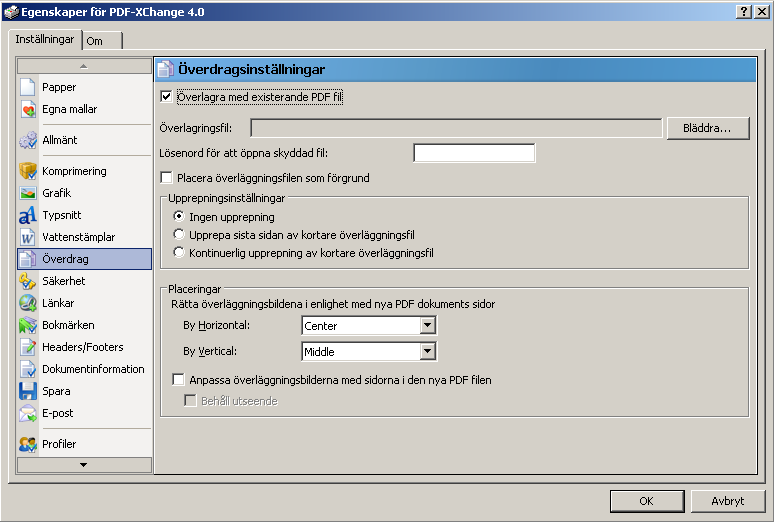Select the Länkar category label
Screen dimensions: 774x522
[58, 303]
